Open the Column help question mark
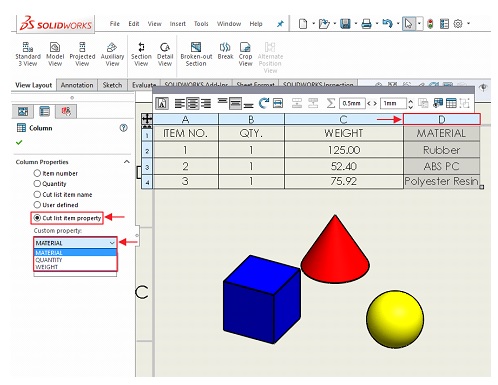Screen dimensions: 498x385 click(124, 128)
